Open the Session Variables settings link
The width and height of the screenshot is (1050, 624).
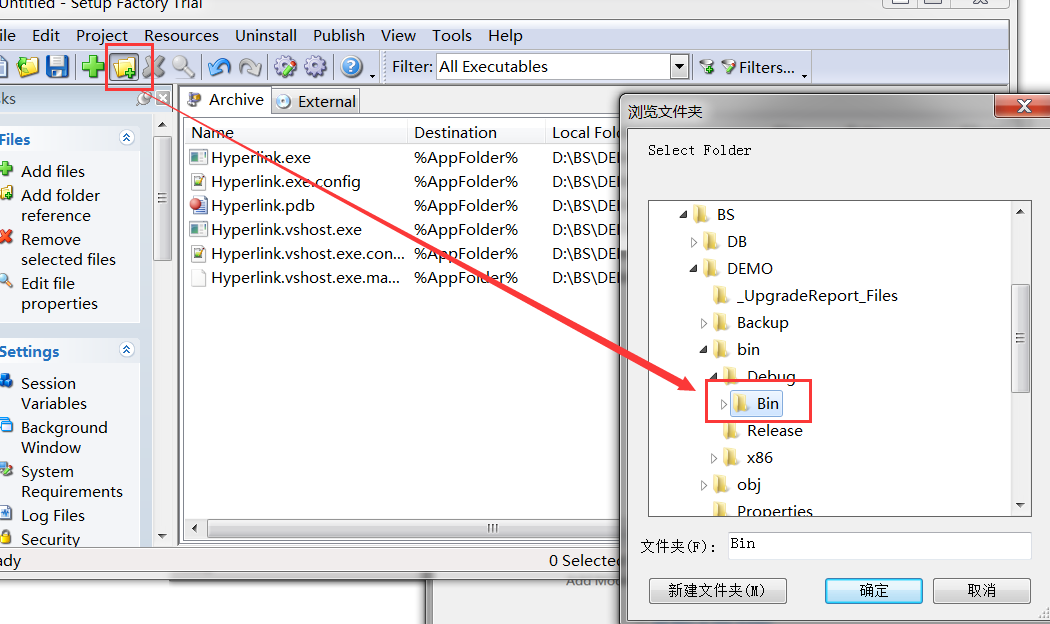(54, 394)
